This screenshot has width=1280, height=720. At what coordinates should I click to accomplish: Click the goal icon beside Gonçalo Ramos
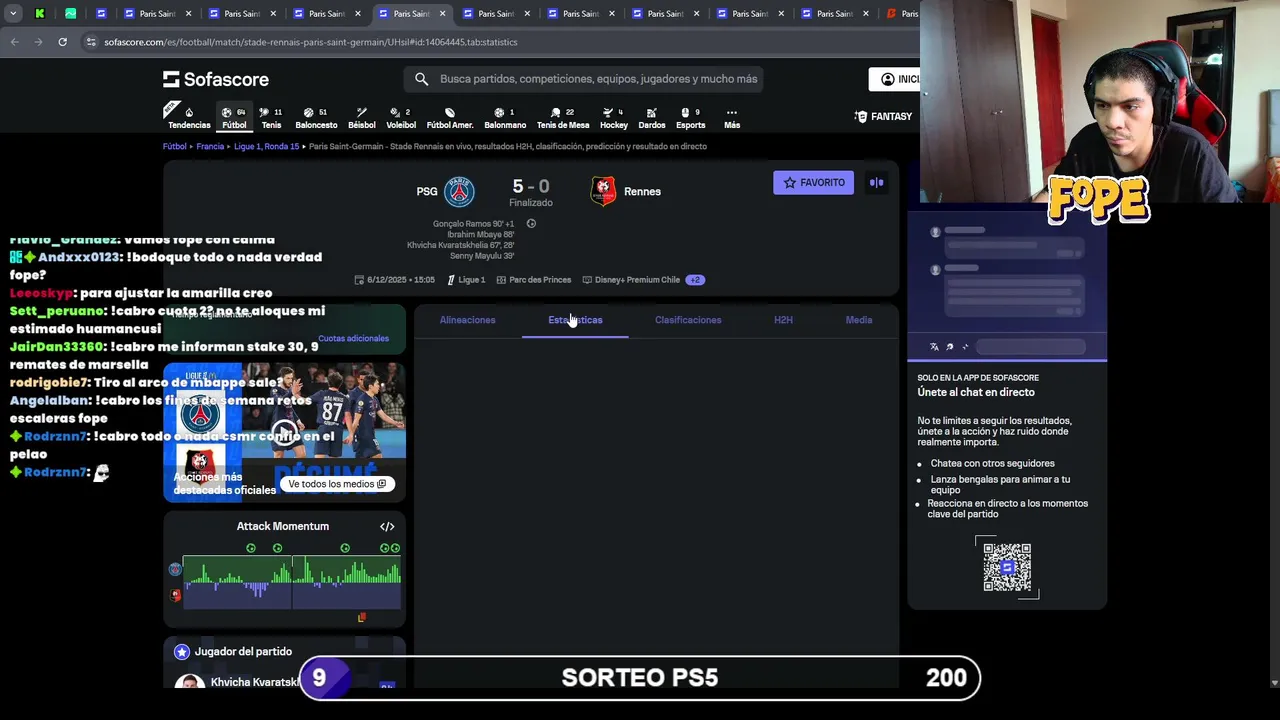[531, 224]
